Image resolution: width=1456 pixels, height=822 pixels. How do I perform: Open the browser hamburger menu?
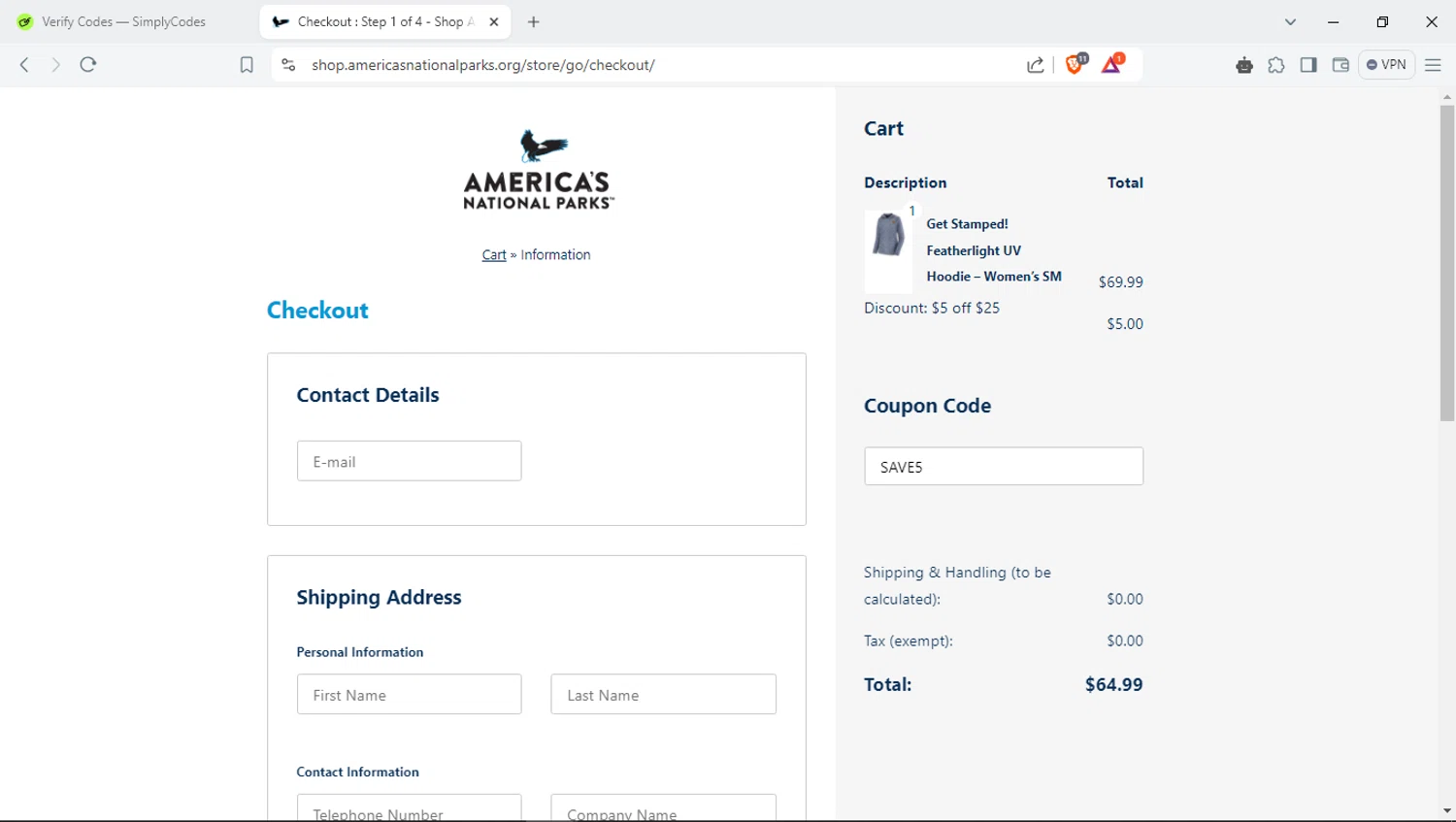(x=1433, y=65)
